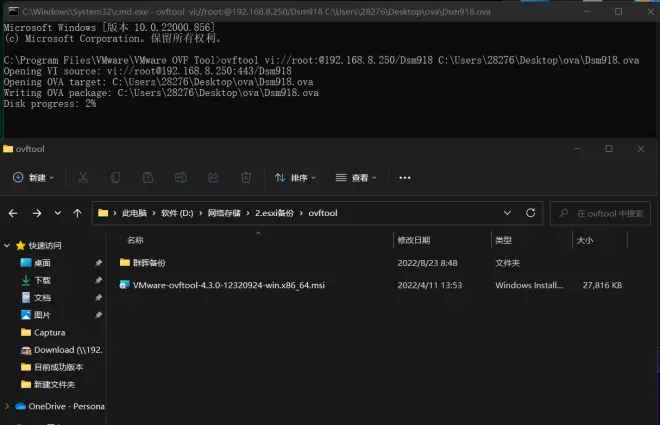Open 桌面 (Desktop) in quick access
The image size is (660, 425).
42,263
